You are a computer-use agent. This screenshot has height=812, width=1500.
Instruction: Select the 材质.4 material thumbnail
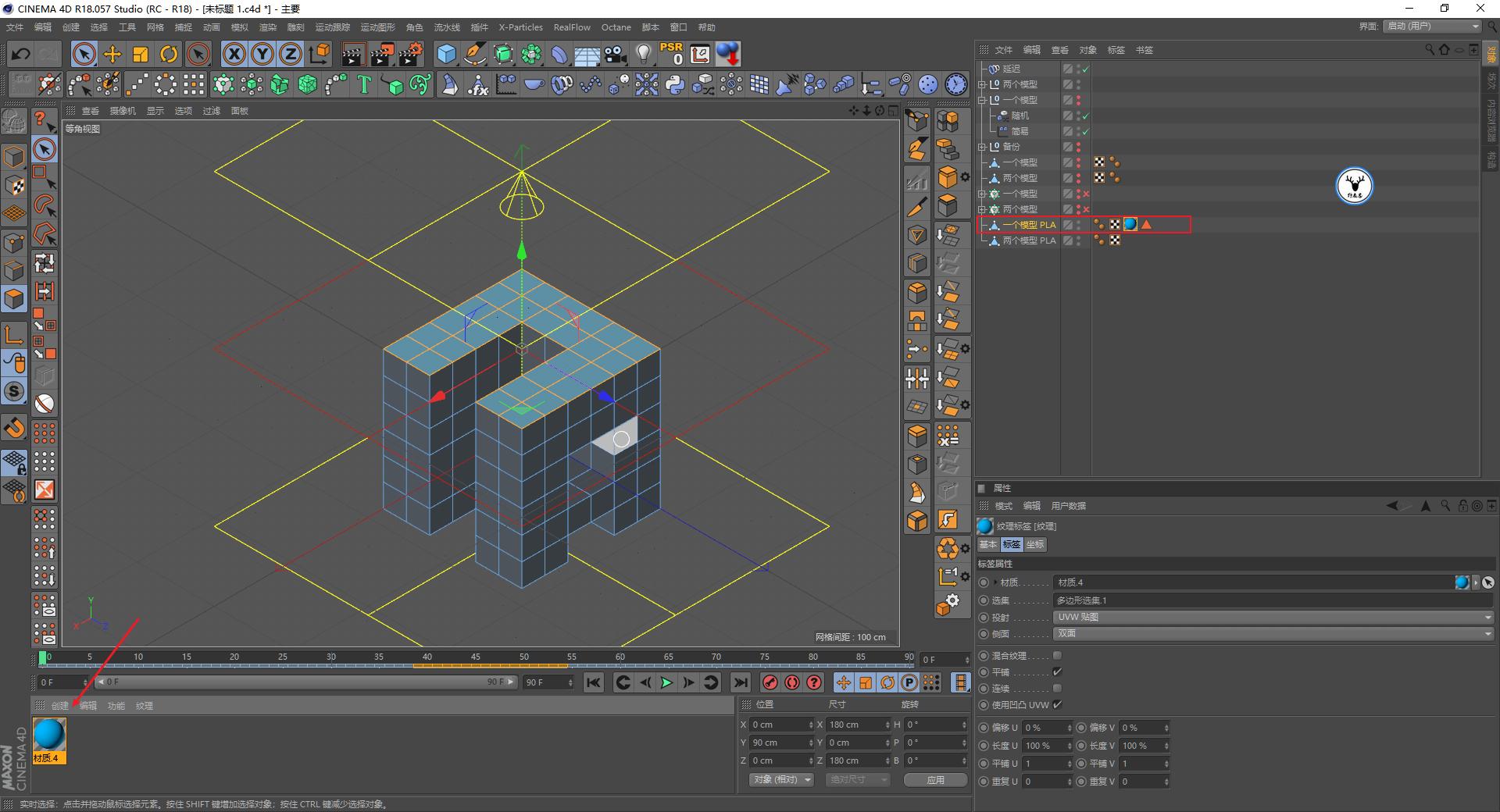(49, 735)
